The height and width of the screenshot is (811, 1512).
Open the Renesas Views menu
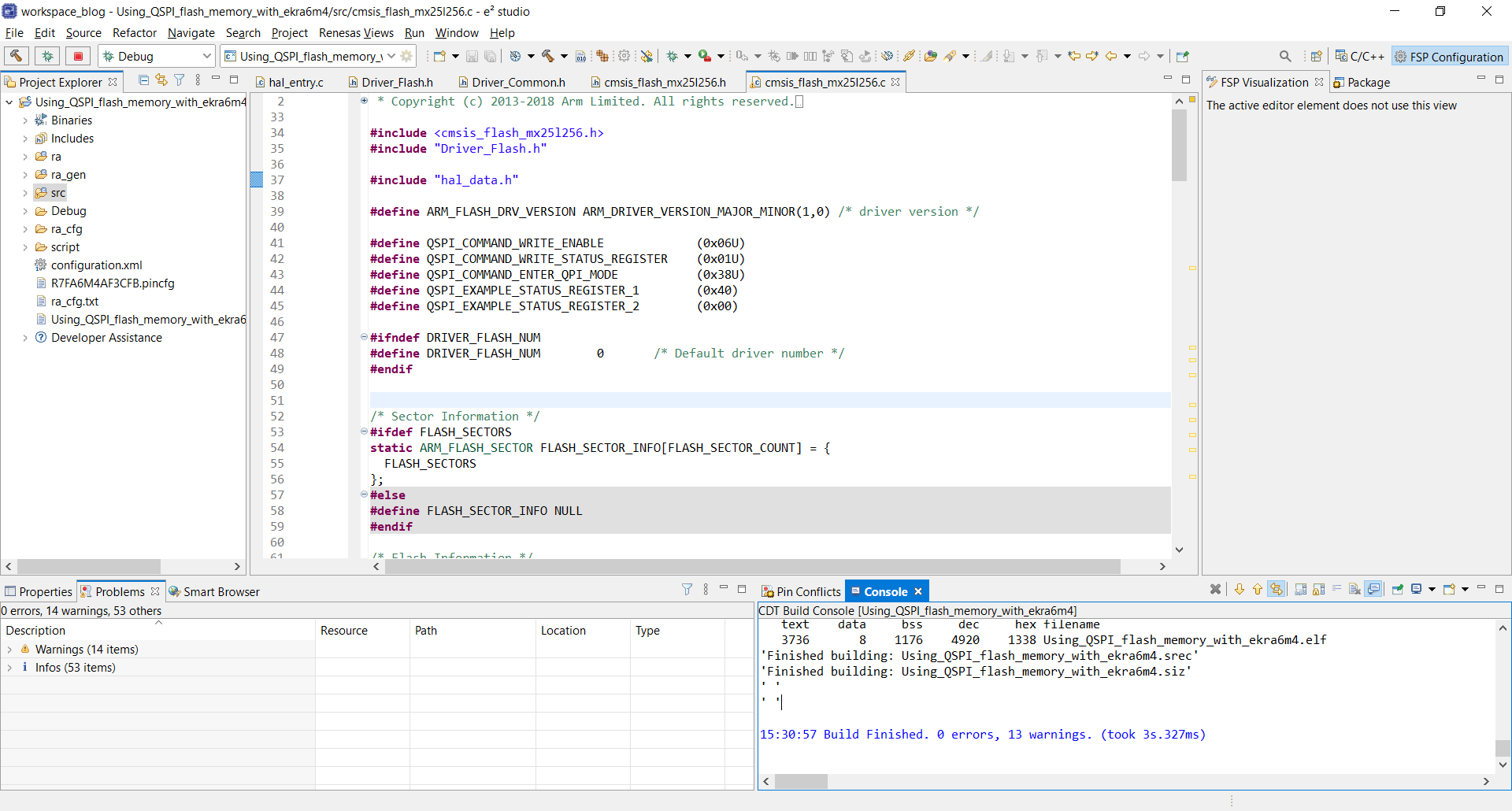[x=356, y=33]
